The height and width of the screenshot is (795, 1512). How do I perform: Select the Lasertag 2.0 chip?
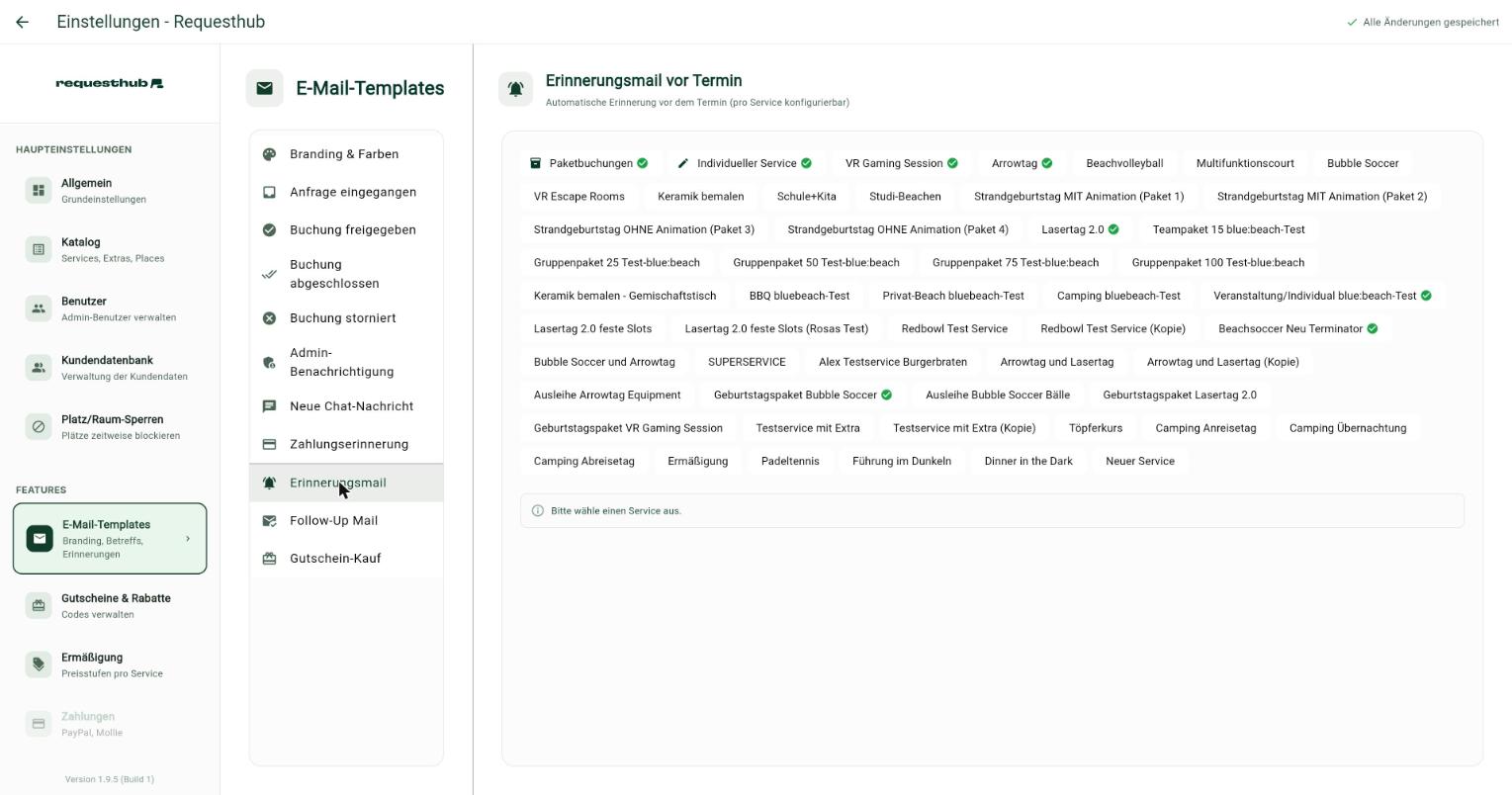click(1080, 229)
